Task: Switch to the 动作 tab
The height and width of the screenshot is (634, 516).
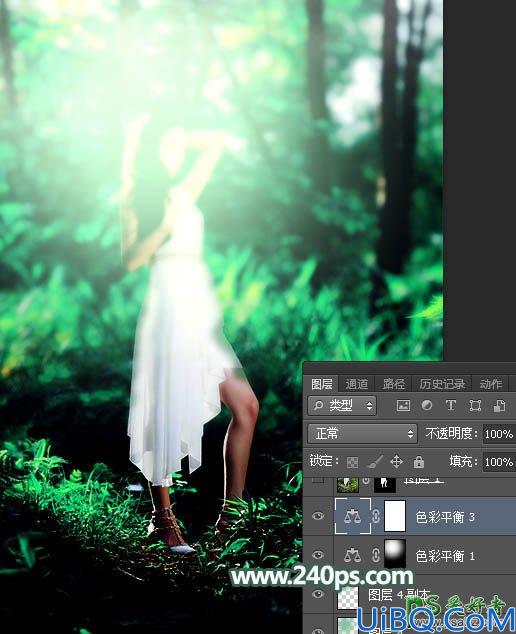Action: coord(491,384)
